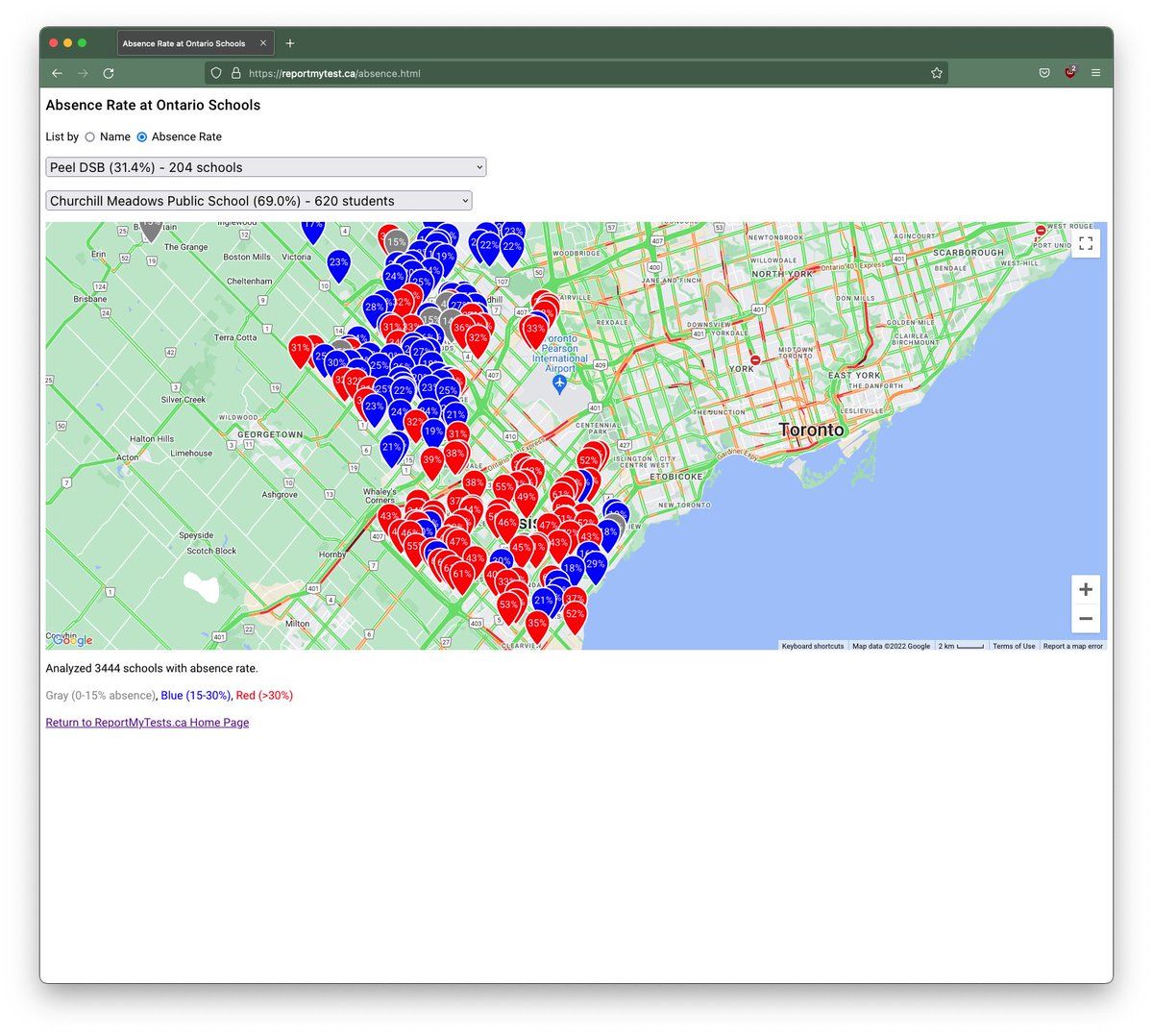Open a new browser tab
Image resolution: width=1153 pixels, height=1036 pixels.
pos(290,43)
